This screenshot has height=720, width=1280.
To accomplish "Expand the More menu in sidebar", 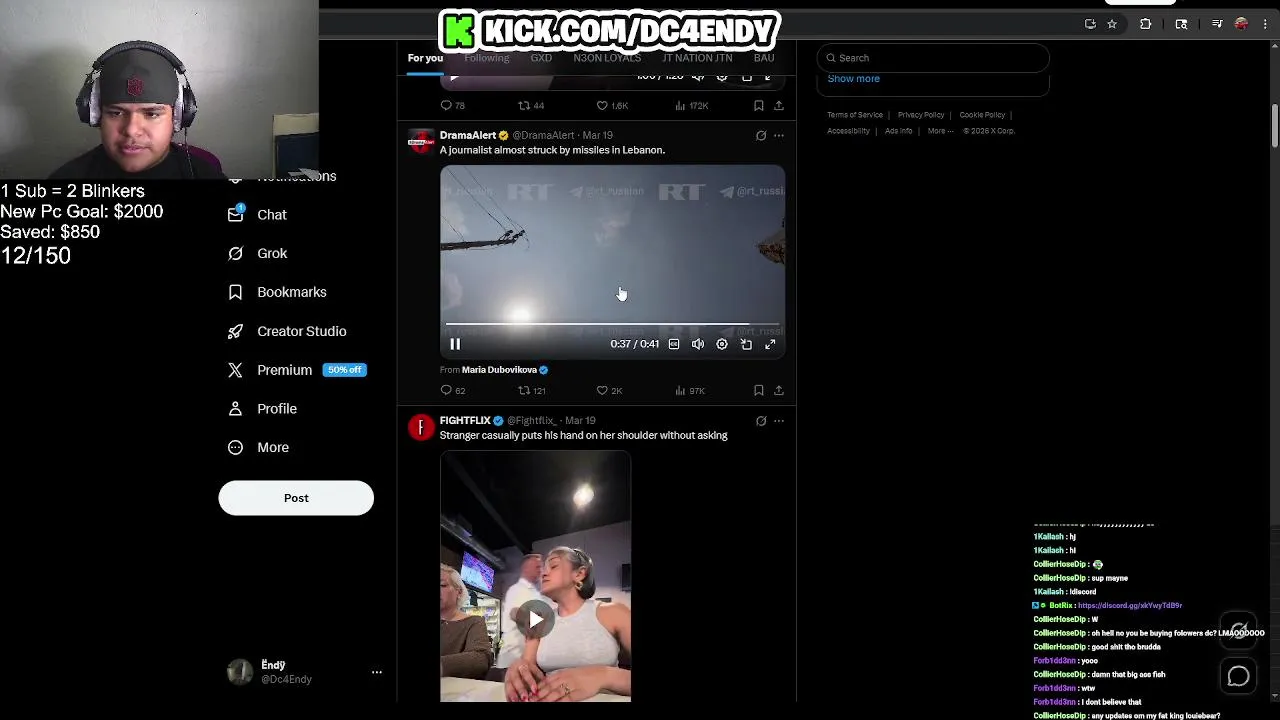I will coord(259,448).
